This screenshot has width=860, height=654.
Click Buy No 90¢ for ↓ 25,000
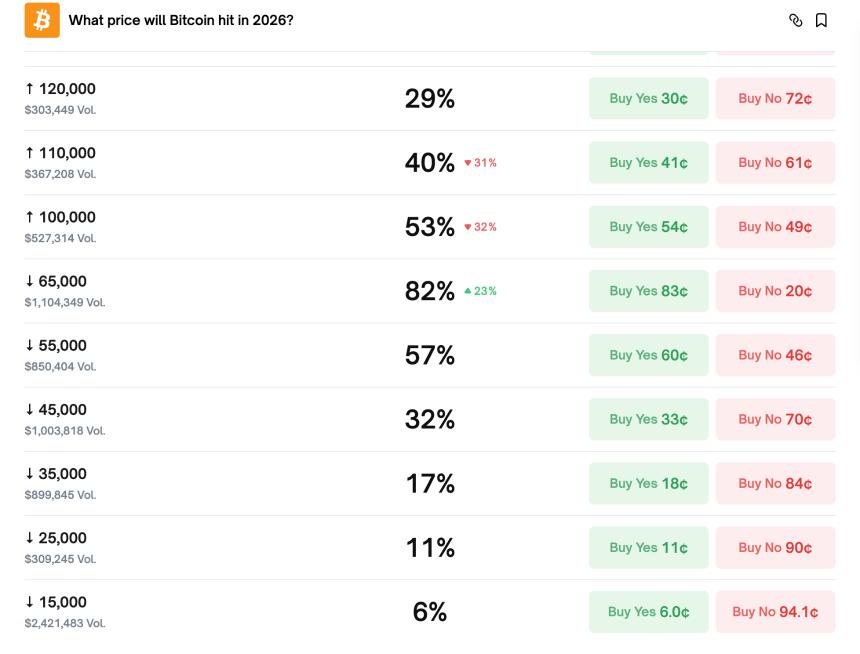click(775, 547)
